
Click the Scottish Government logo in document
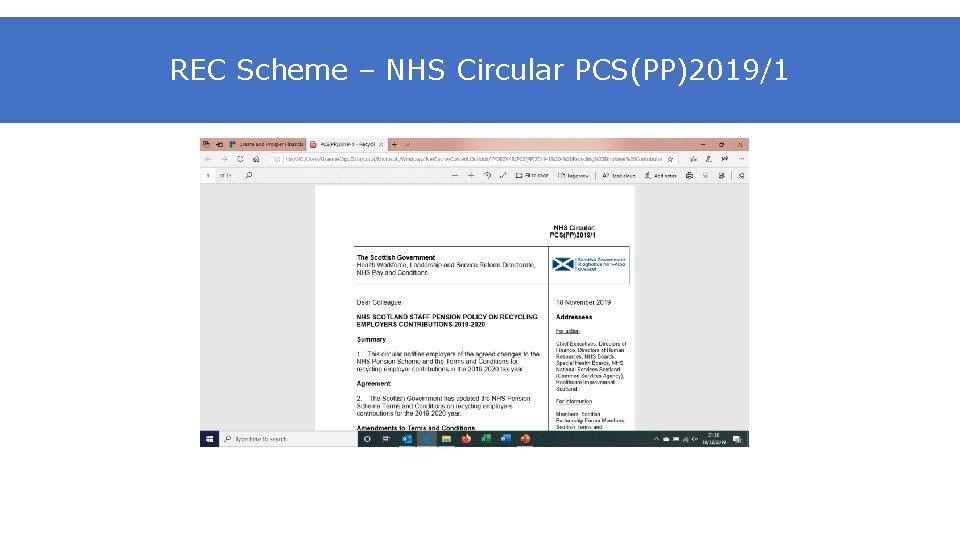click(x=588, y=264)
